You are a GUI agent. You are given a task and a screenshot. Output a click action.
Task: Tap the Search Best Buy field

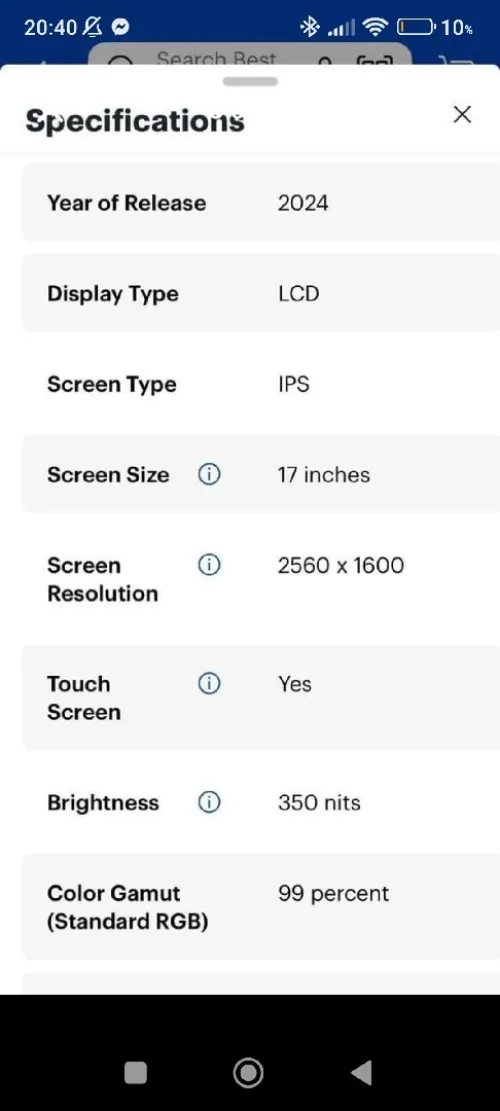pyautogui.click(x=249, y=55)
